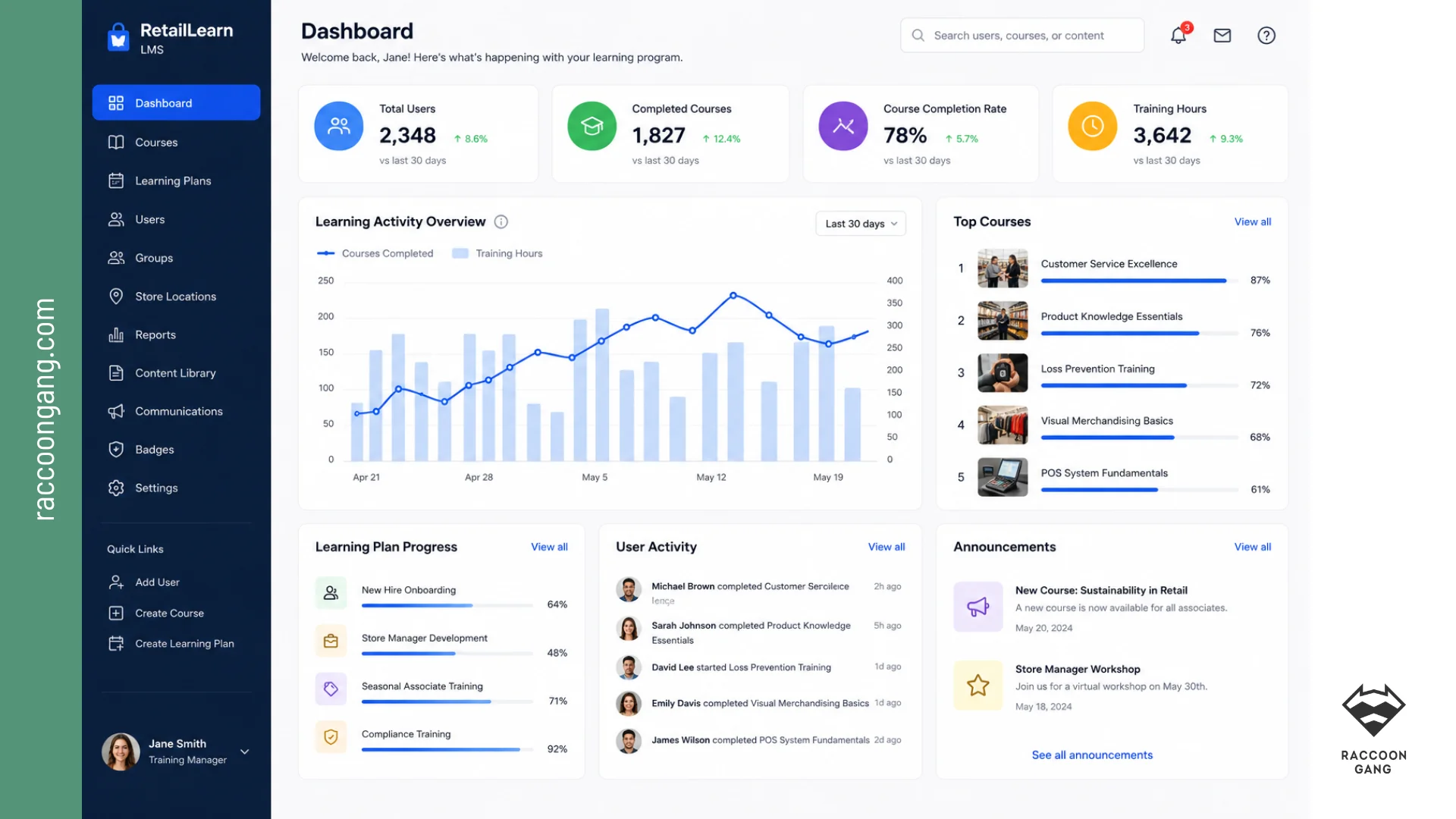
Task: Toggle the Courses Completed legend series
Action: click(x=375, y=253)
